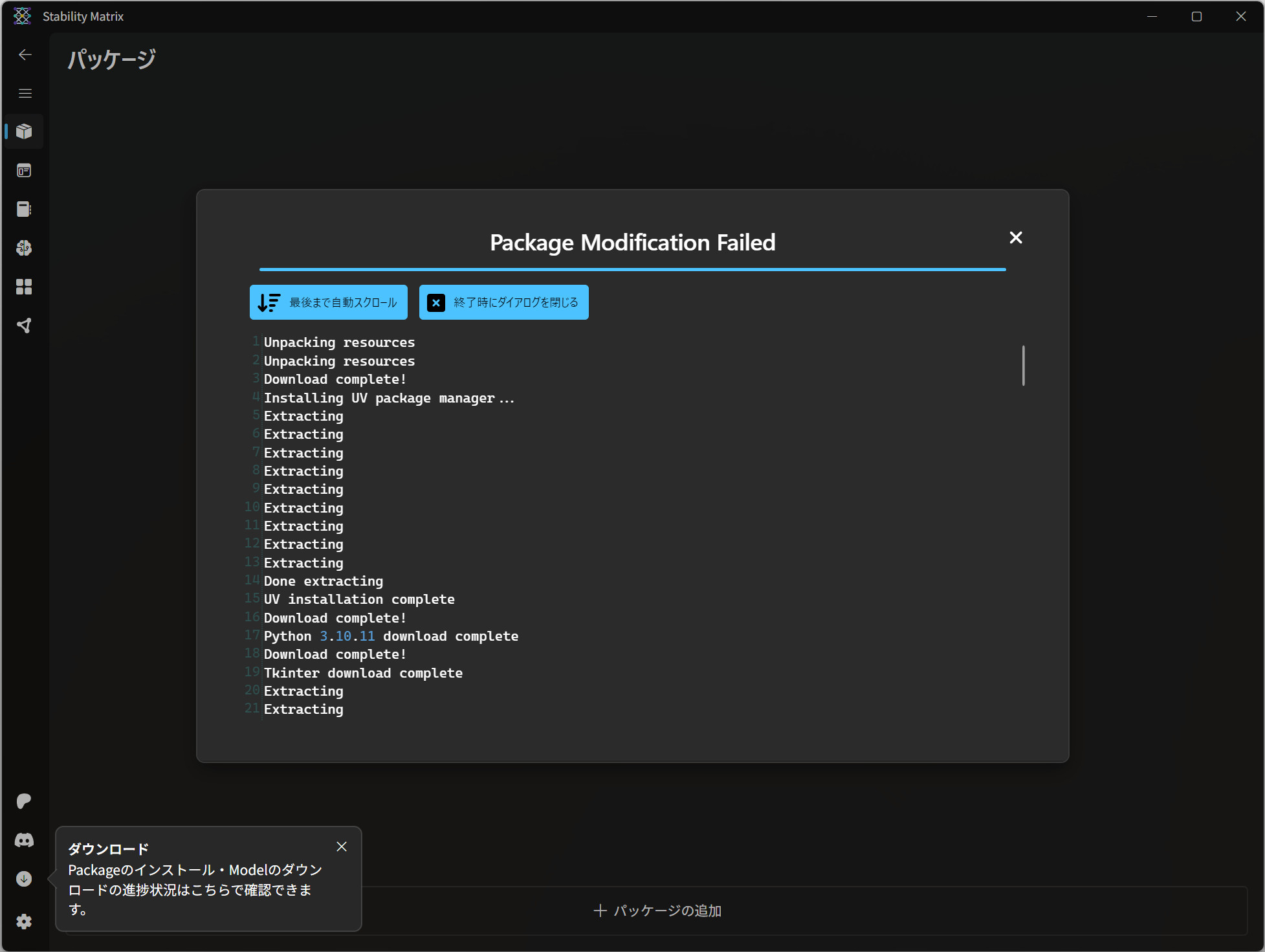
Task: Open the Inference panel icon
Action: pos(25,171)
